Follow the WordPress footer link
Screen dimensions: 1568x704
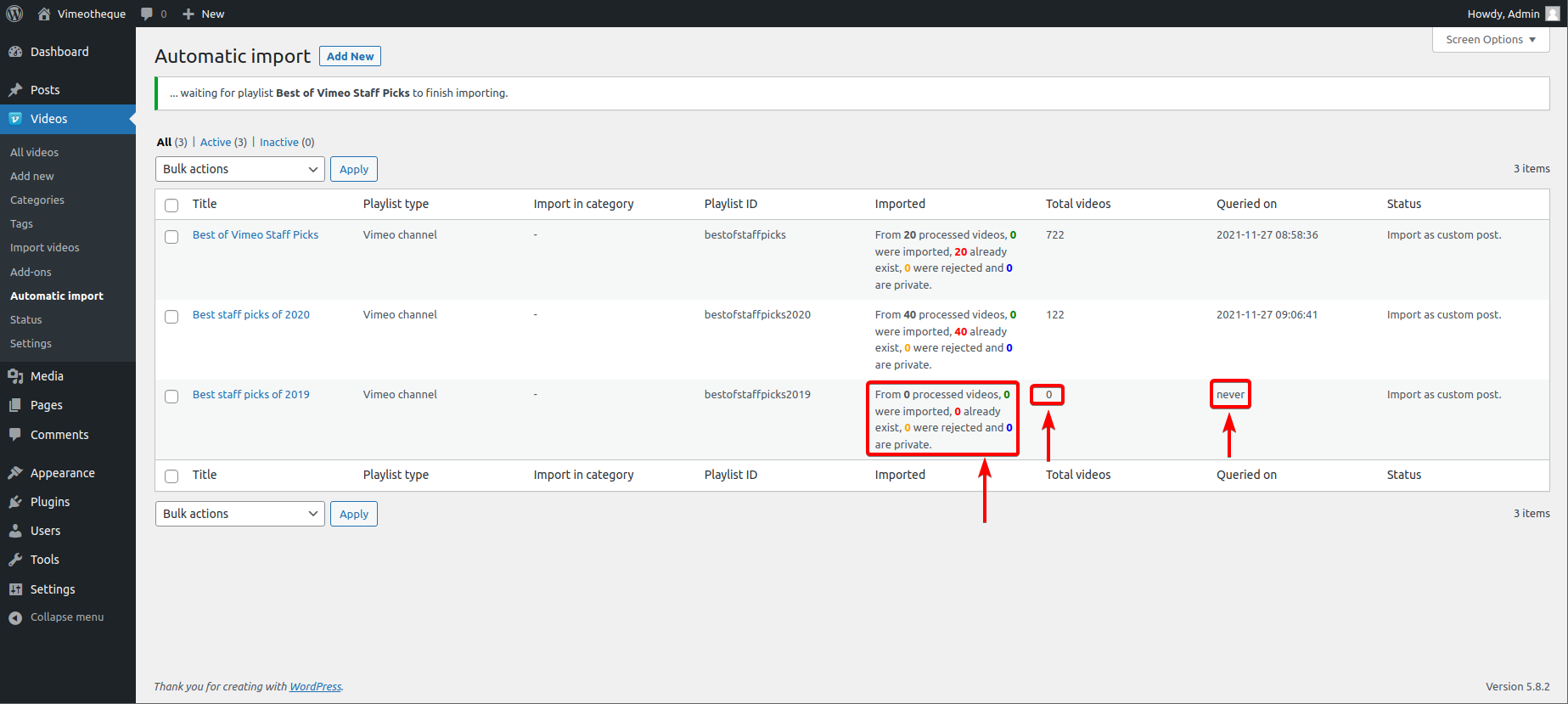[x=316, y=686]
